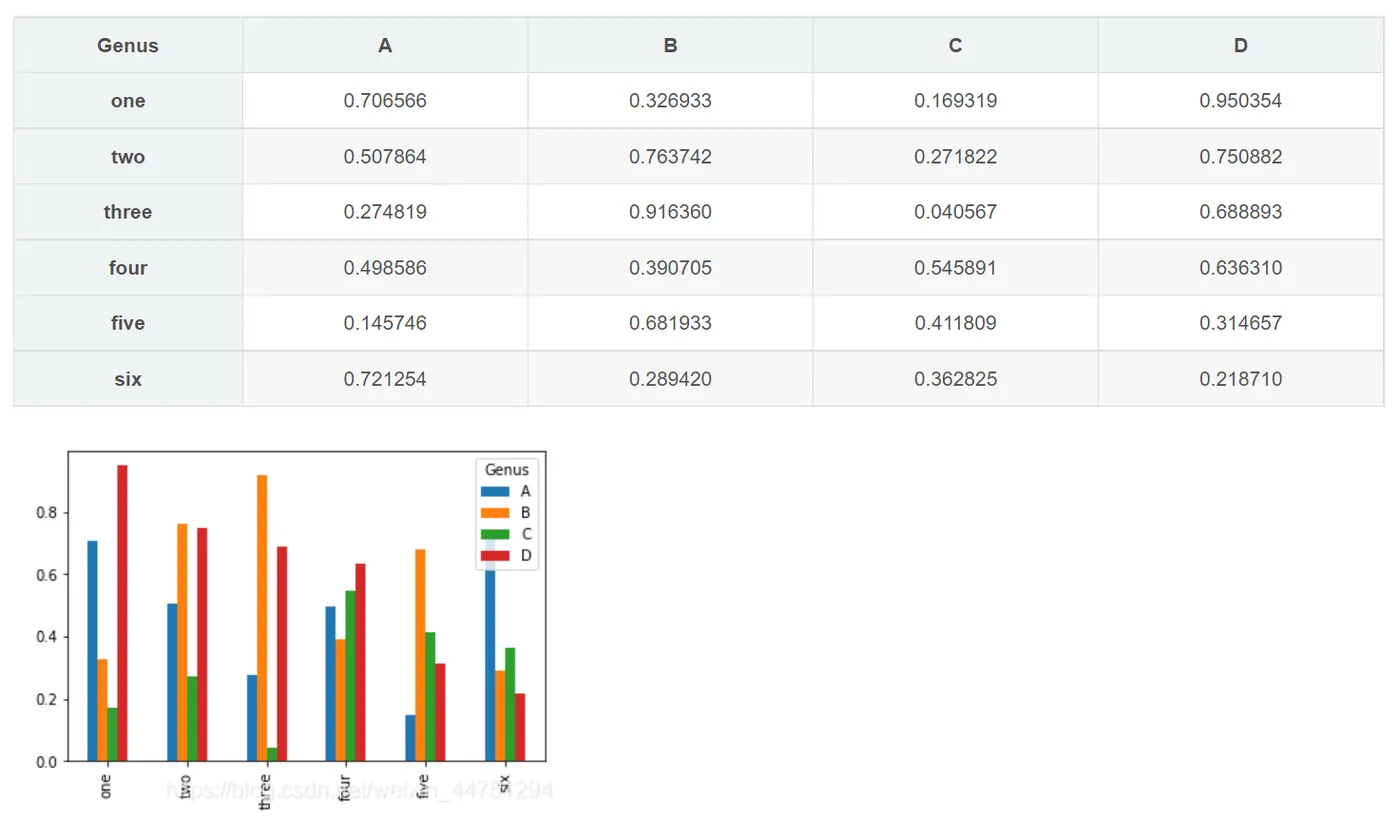Click the Genus column header
1400x821 pixels.
[x=128, y=45]
